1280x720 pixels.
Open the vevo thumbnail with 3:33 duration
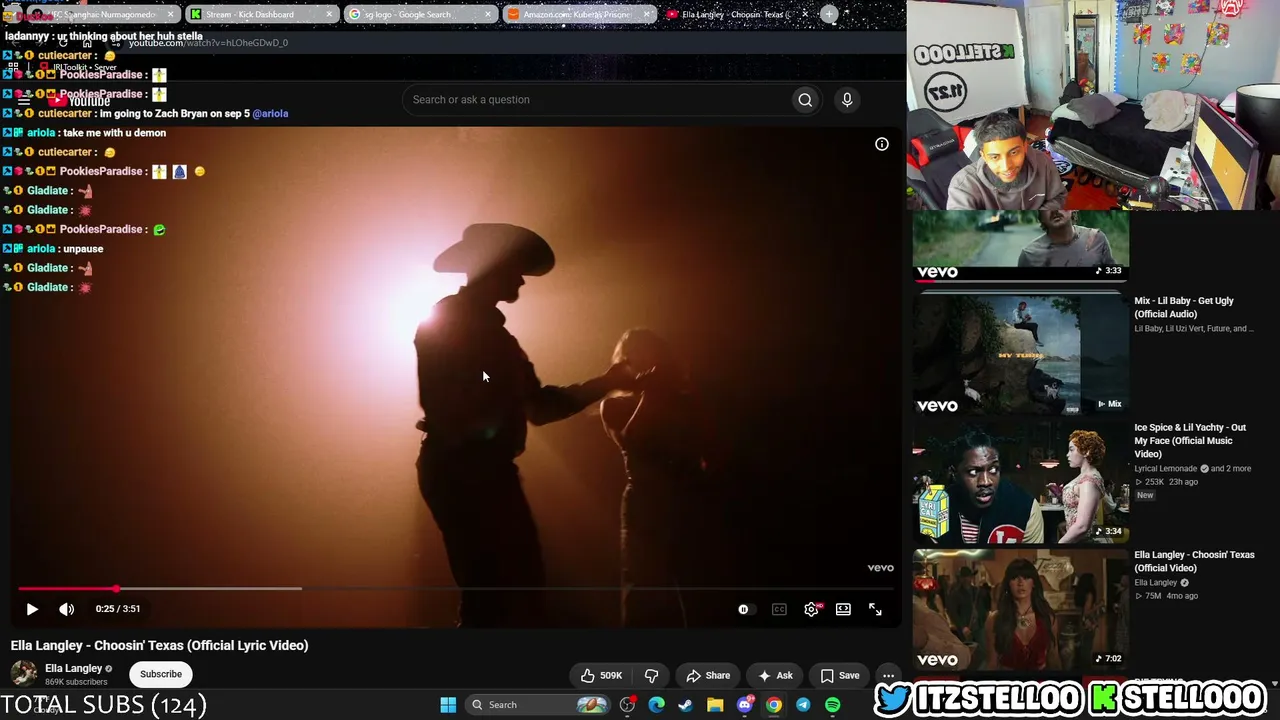[1020, 245]
